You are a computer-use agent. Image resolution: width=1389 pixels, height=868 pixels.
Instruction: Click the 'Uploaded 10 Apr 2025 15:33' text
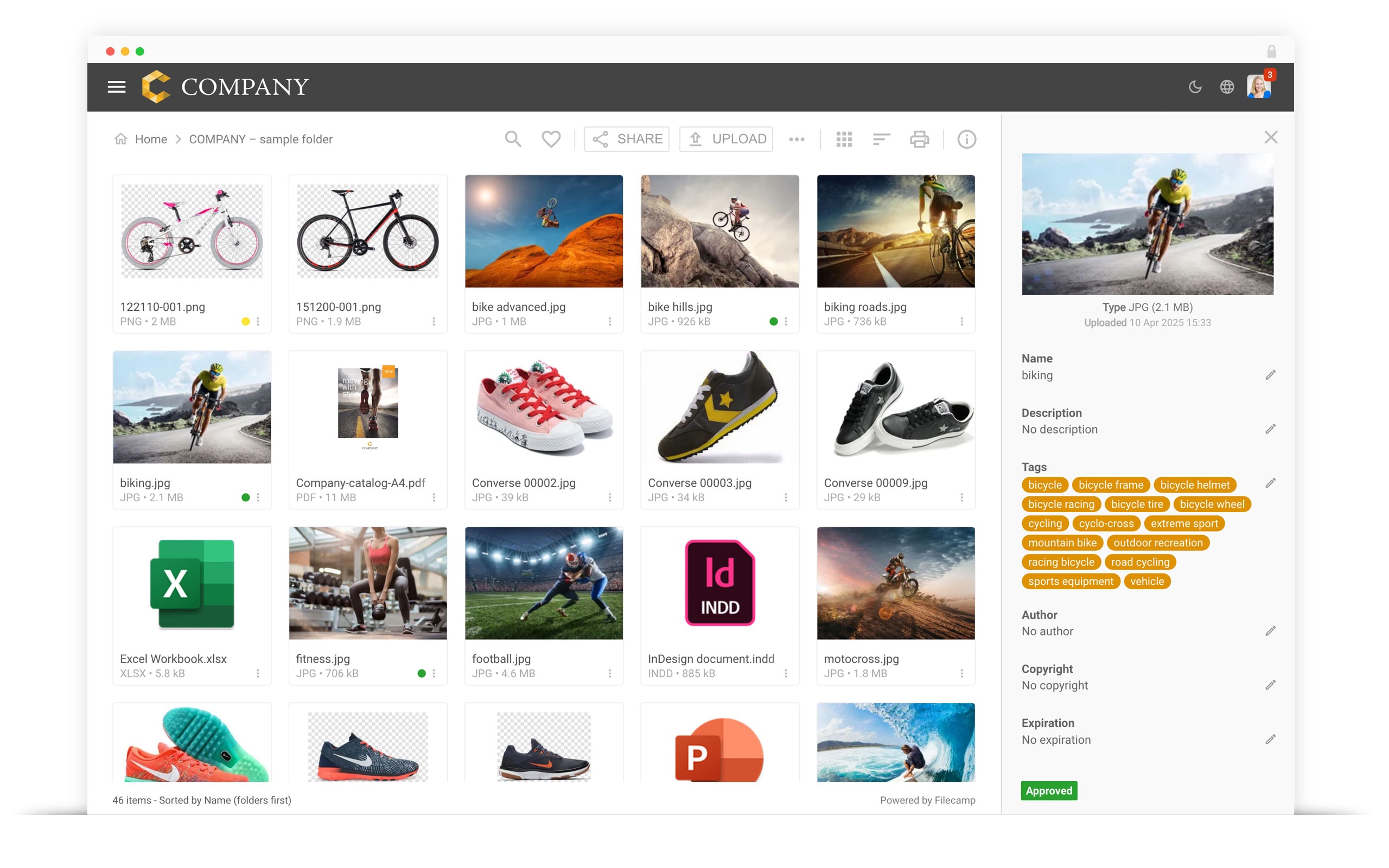click(x=1148, y=323)
